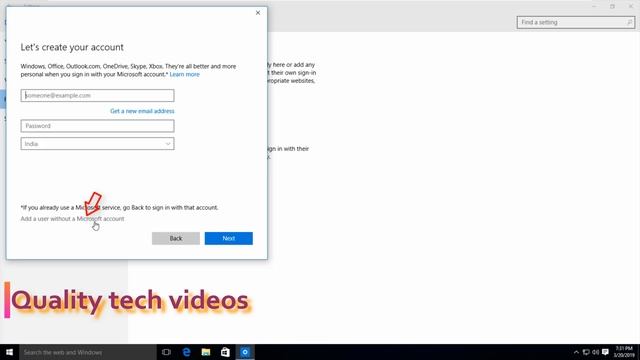The width and height of the screenshot is (640, 360).
Task: Close the create account dialog
Action: point(258,13)
